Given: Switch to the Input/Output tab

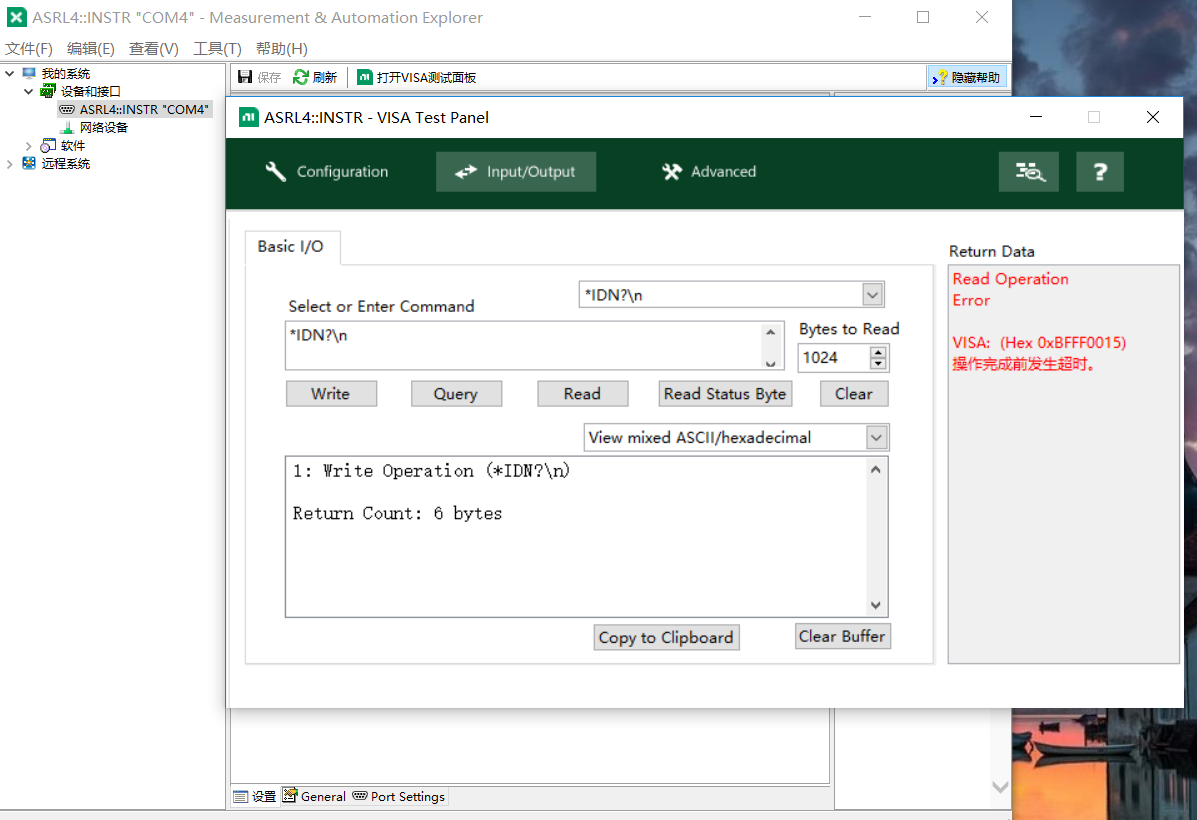Looking at the screenshot, I should [x=516, y=172].
